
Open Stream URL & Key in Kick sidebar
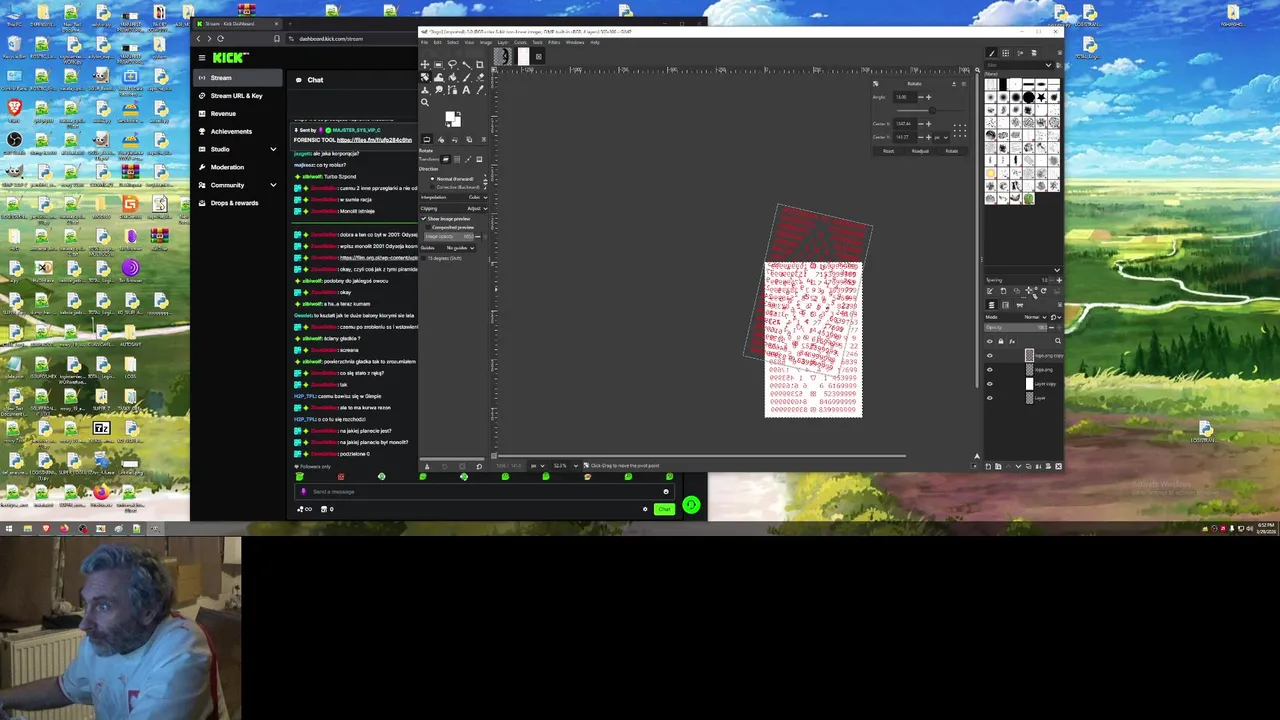(236, 96)
